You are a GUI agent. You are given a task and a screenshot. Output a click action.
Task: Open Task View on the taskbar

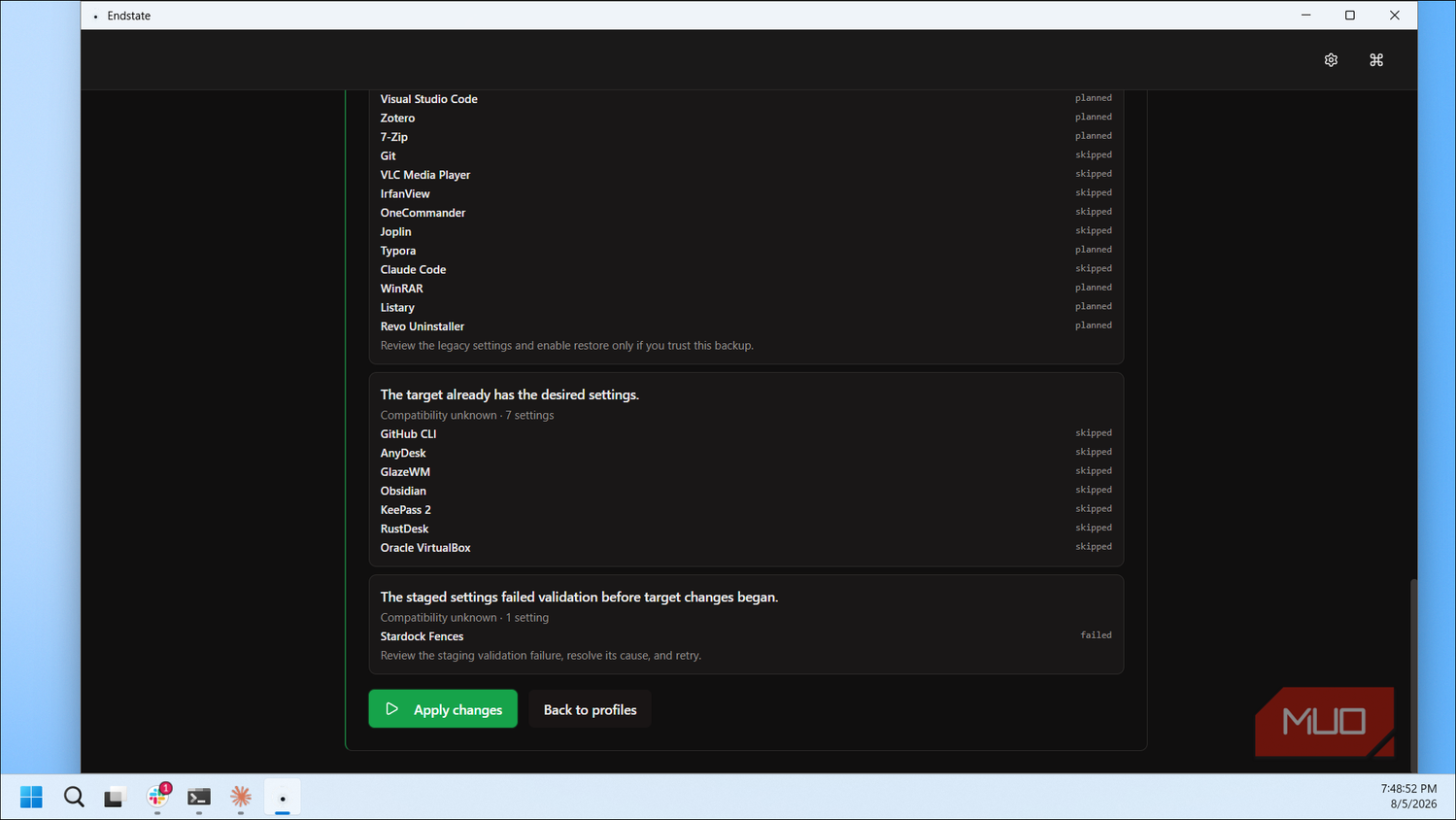tap(116, 797)
